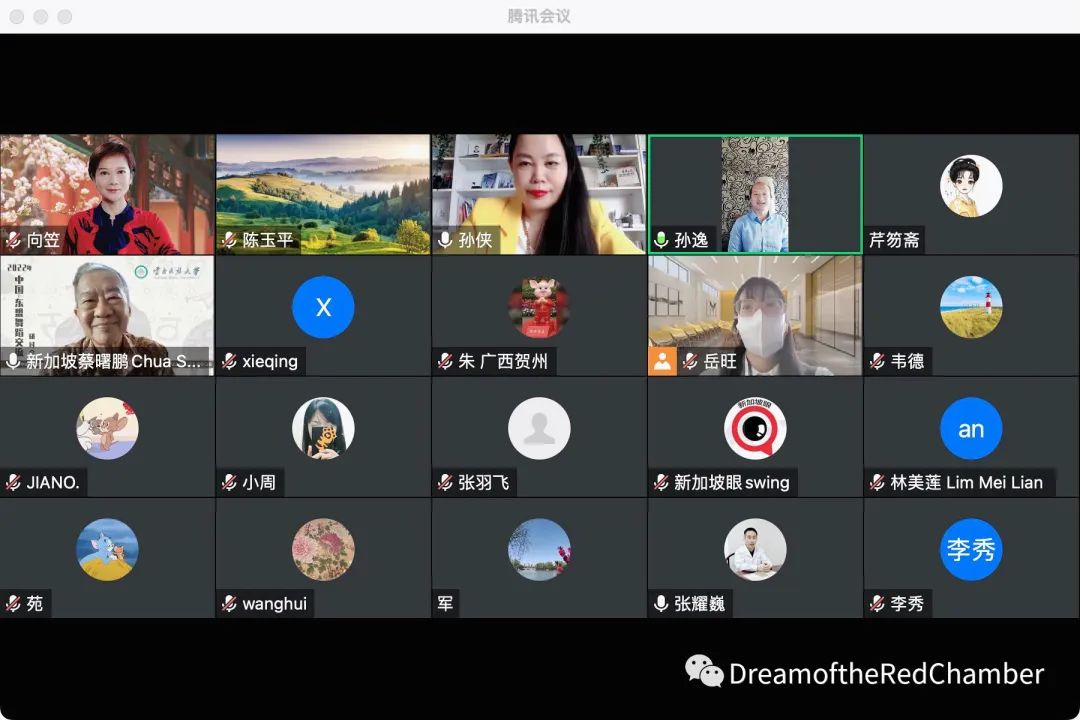Click the WeChat icon beside DreamoftheRedChamber
1080x720 pixels.
click(x=703, y=674)
